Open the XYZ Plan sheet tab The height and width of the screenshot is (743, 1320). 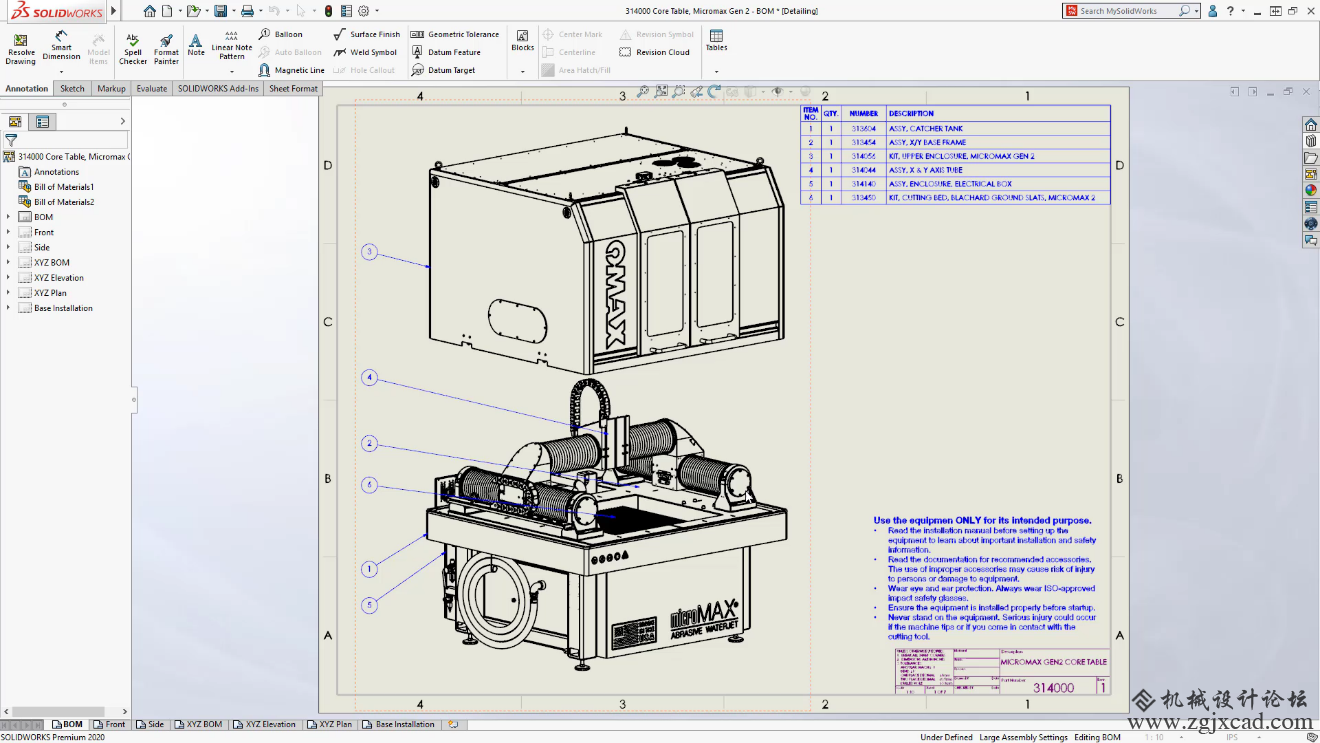pyautogui.click(x=329, y=724)
